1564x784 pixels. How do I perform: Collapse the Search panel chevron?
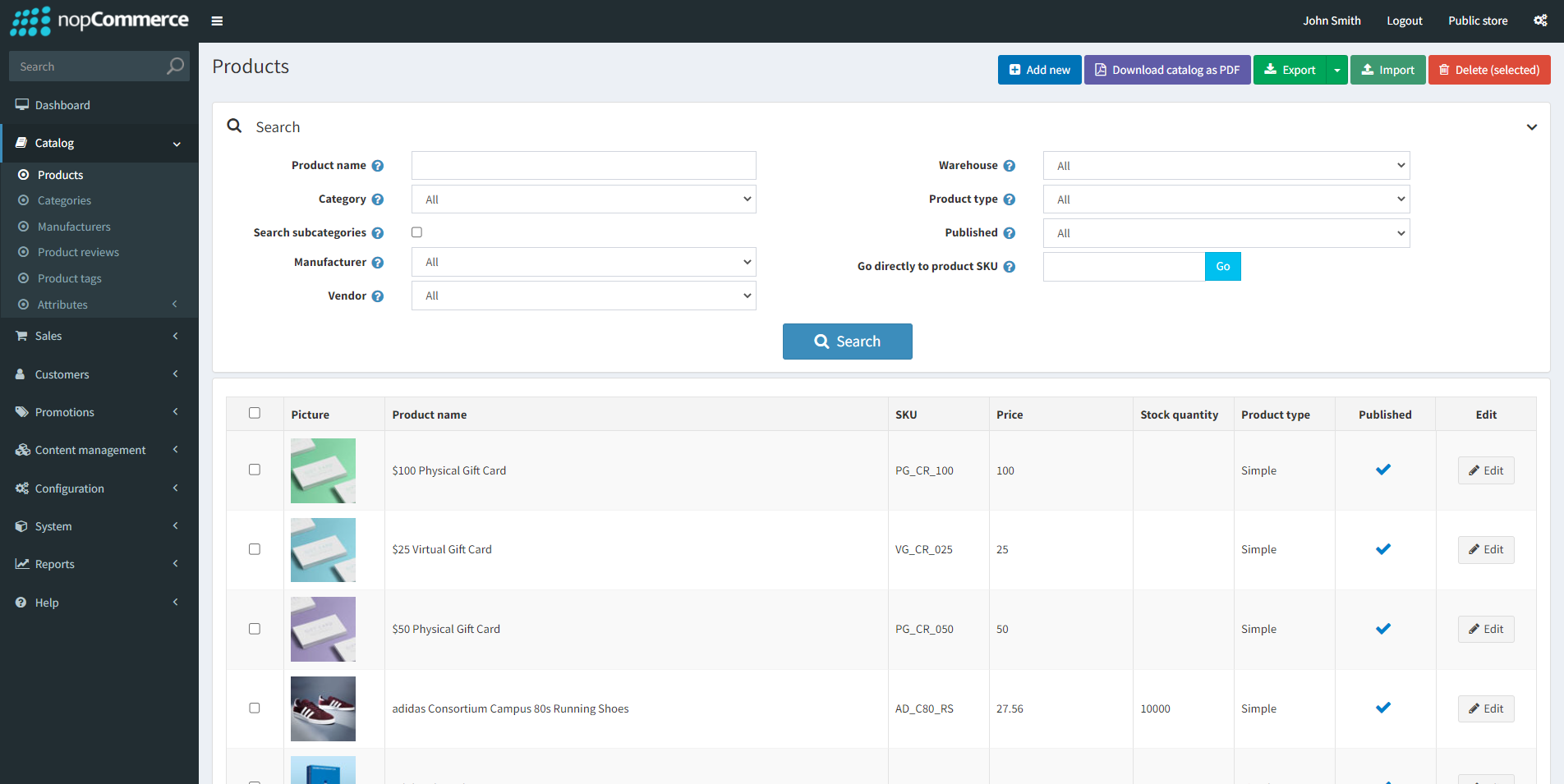point(1532,127)
